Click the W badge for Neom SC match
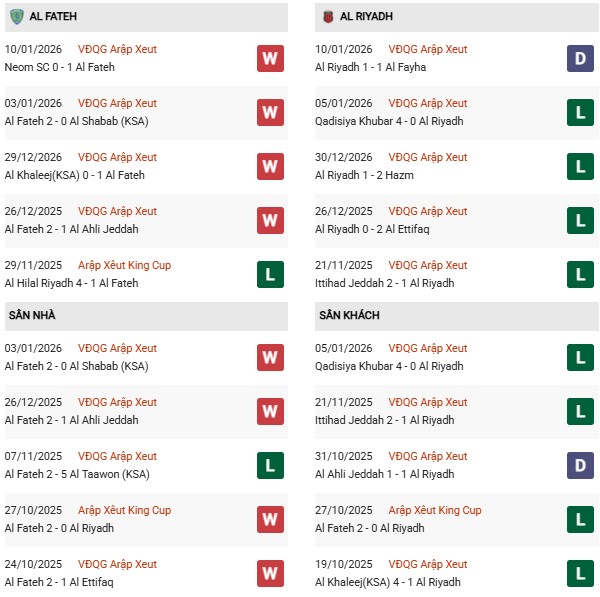The height and width of the screenshot is (597, 600). tap(270, 58)
